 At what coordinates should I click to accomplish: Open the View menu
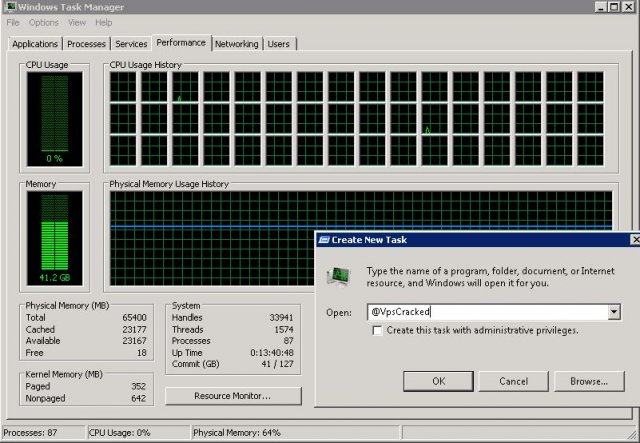coord(77,22)
